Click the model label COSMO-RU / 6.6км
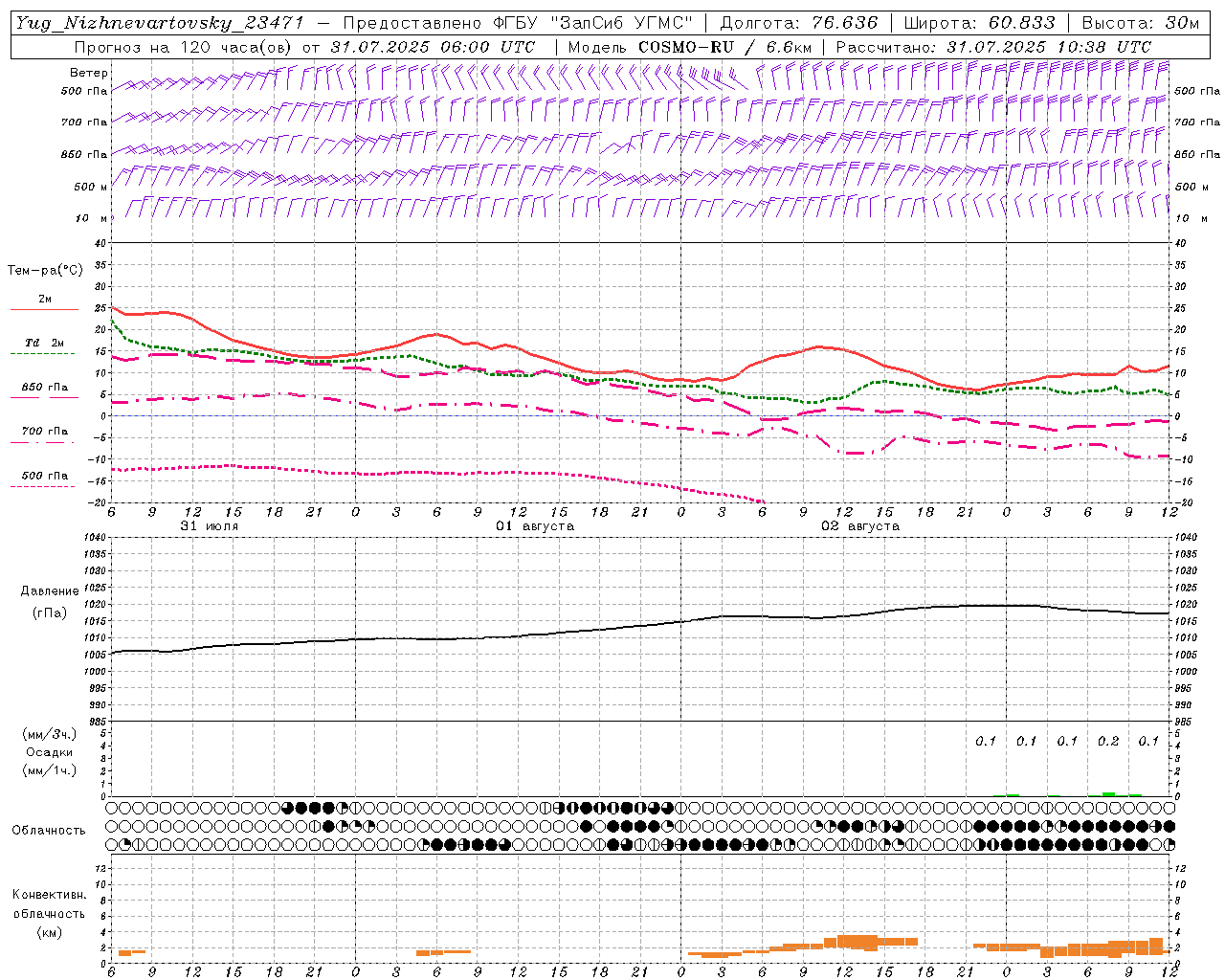The height and width of the screenshot is (980, 1225). click(x=725, y=47)
